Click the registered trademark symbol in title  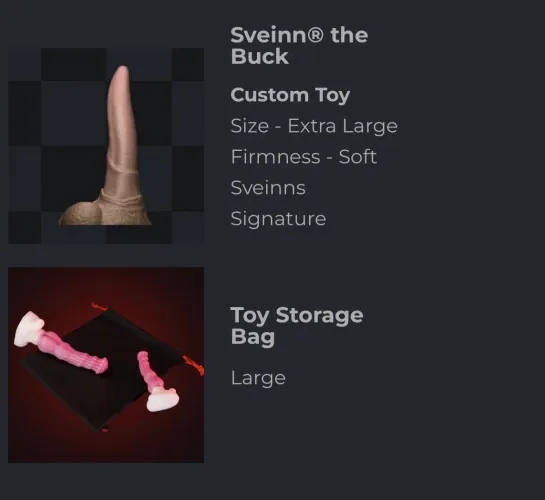(315, 35)
